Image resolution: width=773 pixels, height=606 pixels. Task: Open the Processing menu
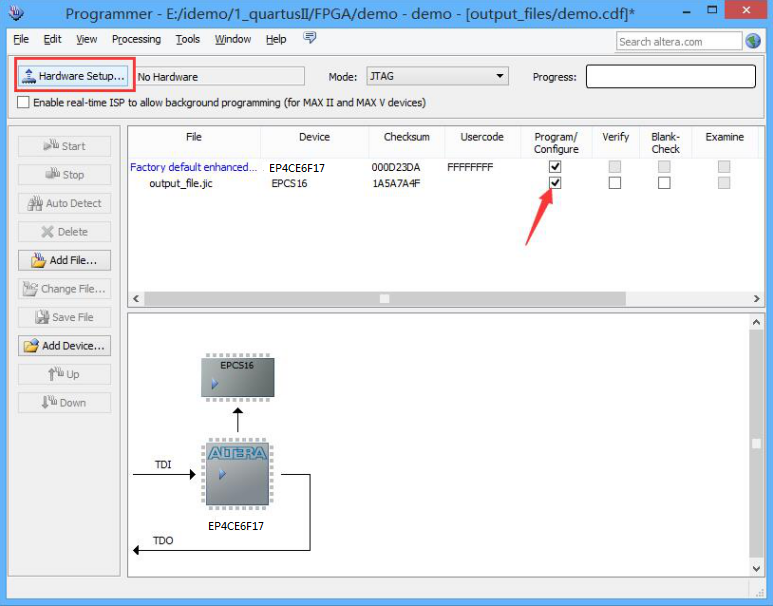[136, 39]
